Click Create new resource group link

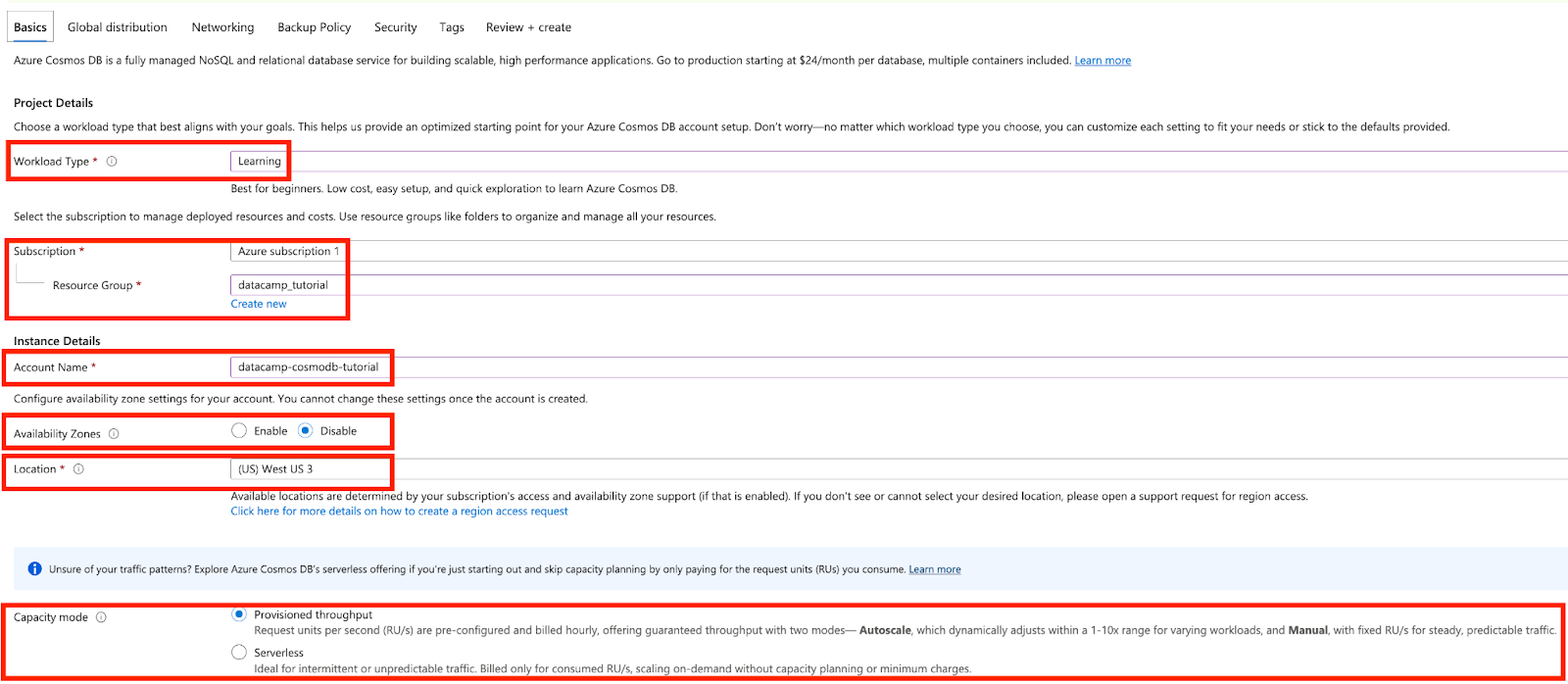coord(259,304)
